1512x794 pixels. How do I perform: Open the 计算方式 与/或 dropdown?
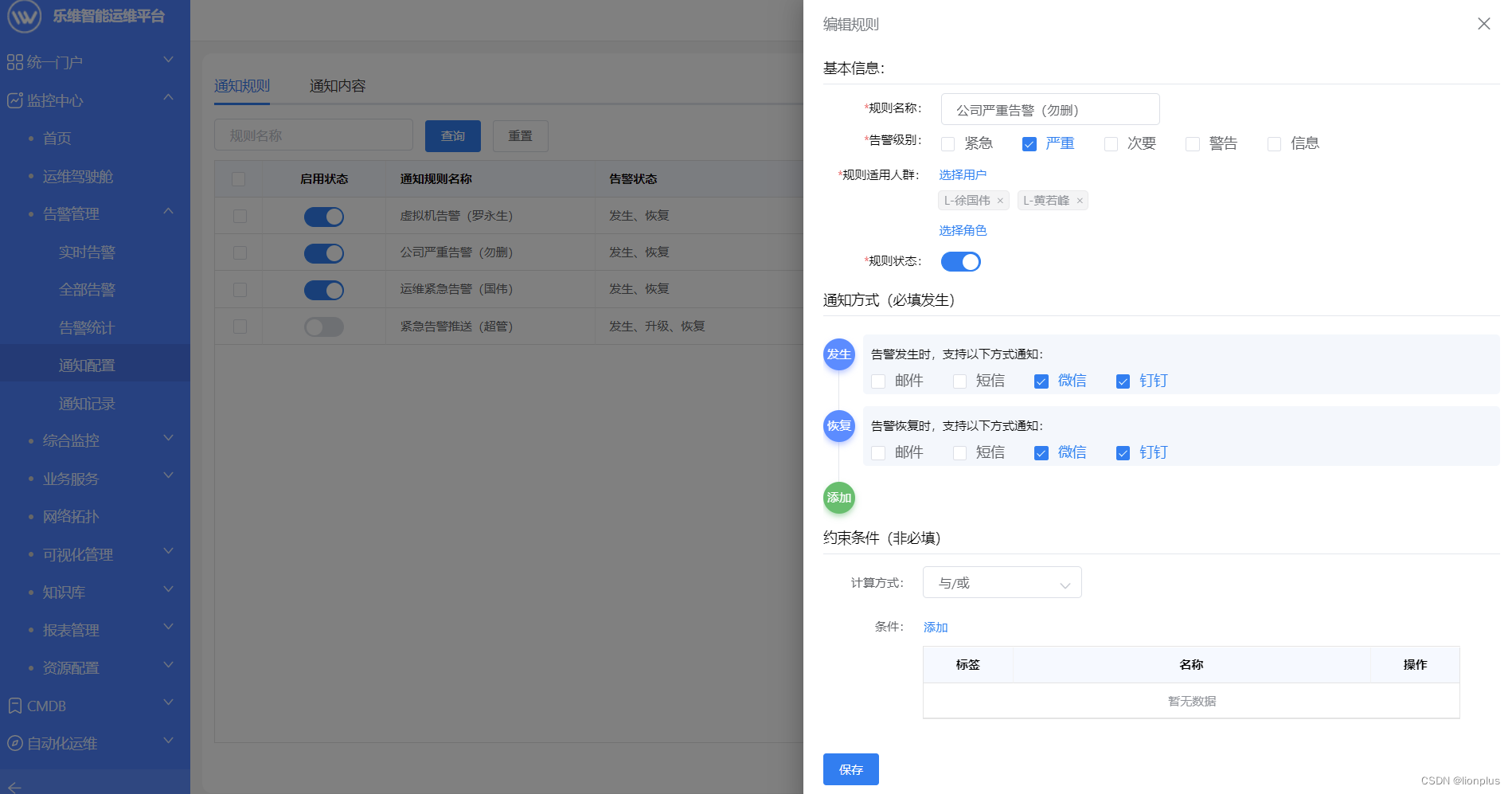[x=1001, y=582]
